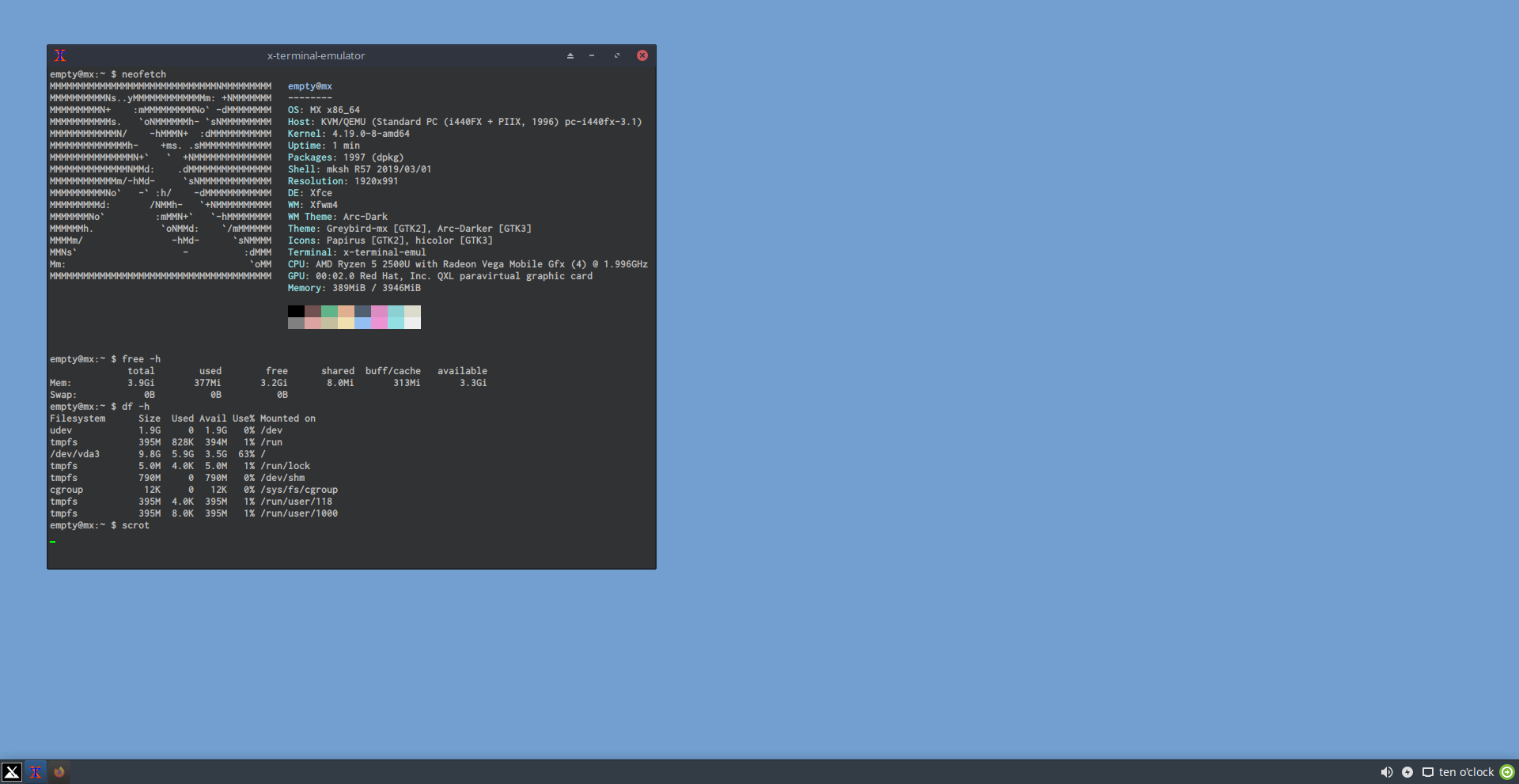The width and height of the screenshot is (1519, 784).
Task: Click the 'WM Theme: Arc-Dark' line
Action: click(x=338, y=217)
